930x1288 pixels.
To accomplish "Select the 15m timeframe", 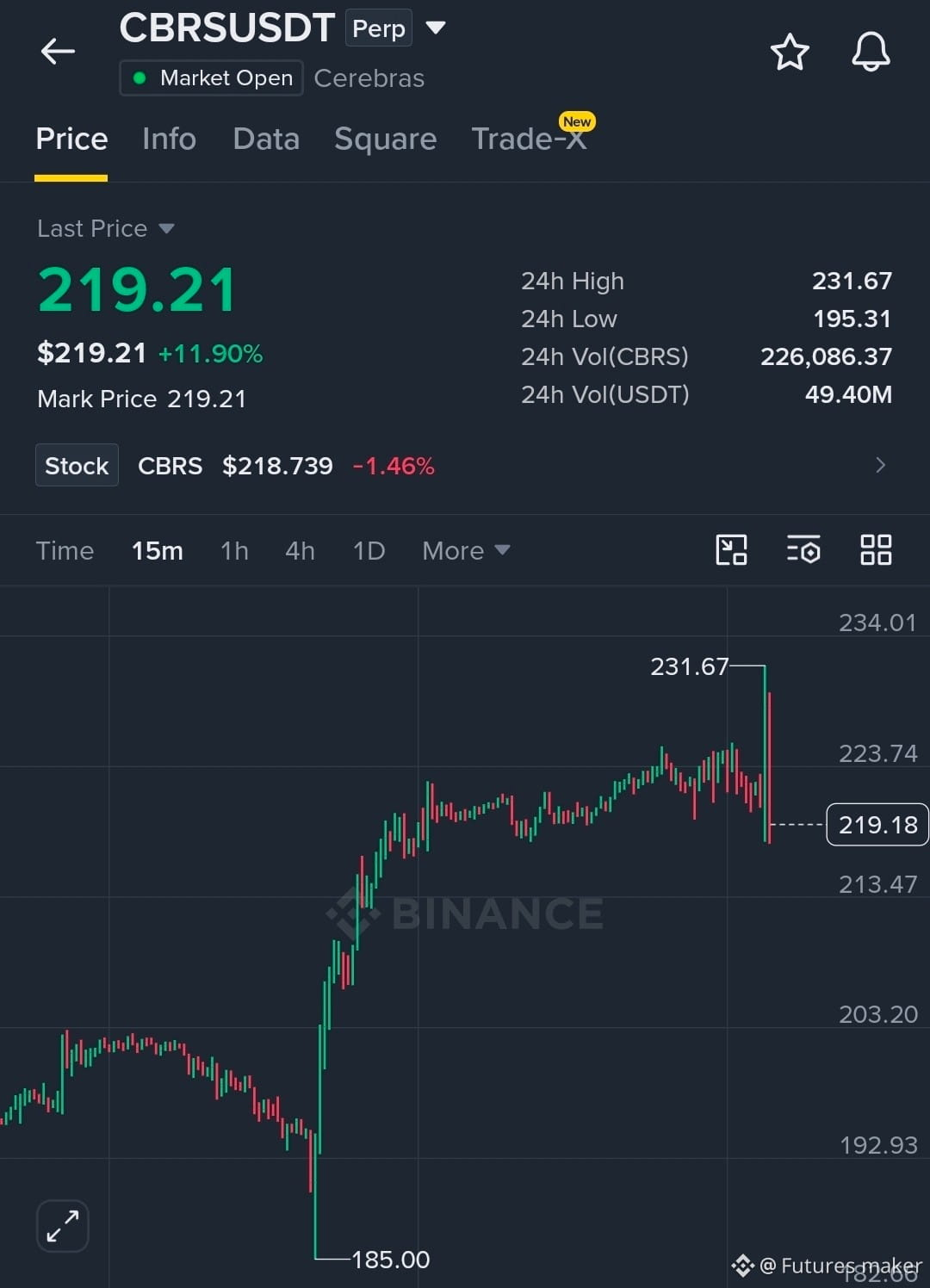I will pos(157,550).
